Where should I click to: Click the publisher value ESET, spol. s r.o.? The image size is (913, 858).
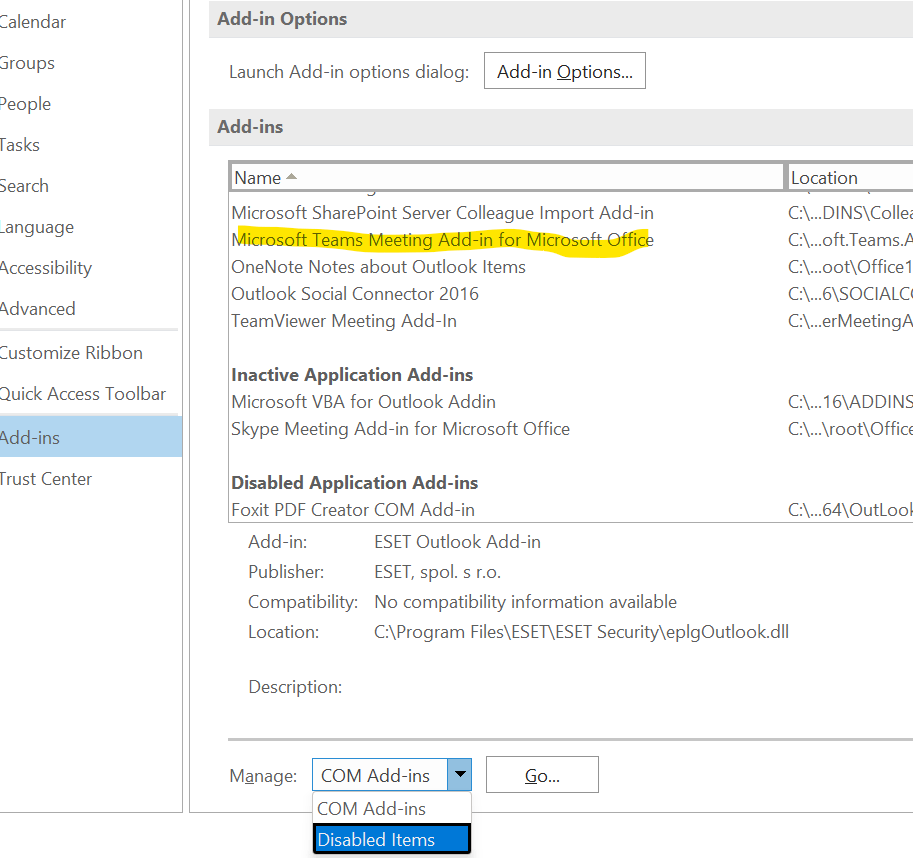pyautogui.click(x=438, y=572)
